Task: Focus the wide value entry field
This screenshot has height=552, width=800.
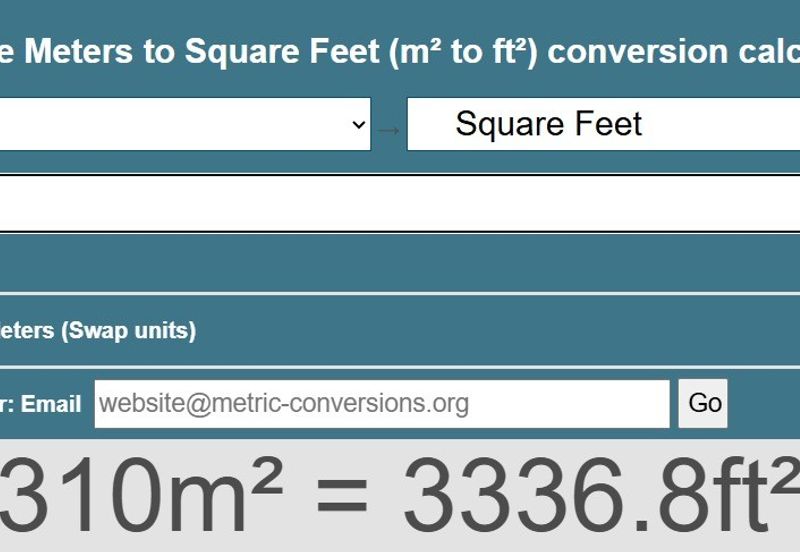Action: pos(400,204)
